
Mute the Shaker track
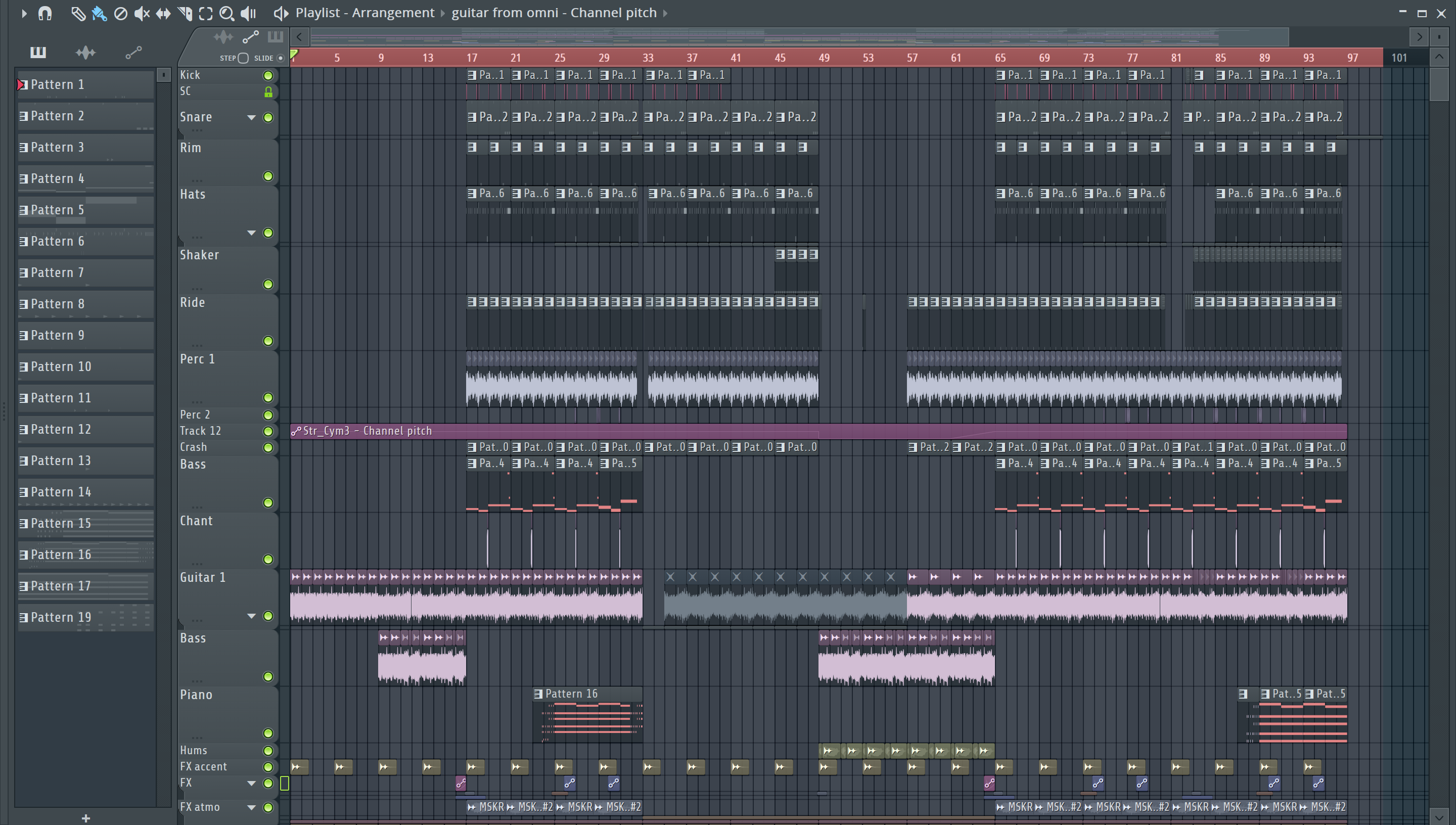click(268, 284)
